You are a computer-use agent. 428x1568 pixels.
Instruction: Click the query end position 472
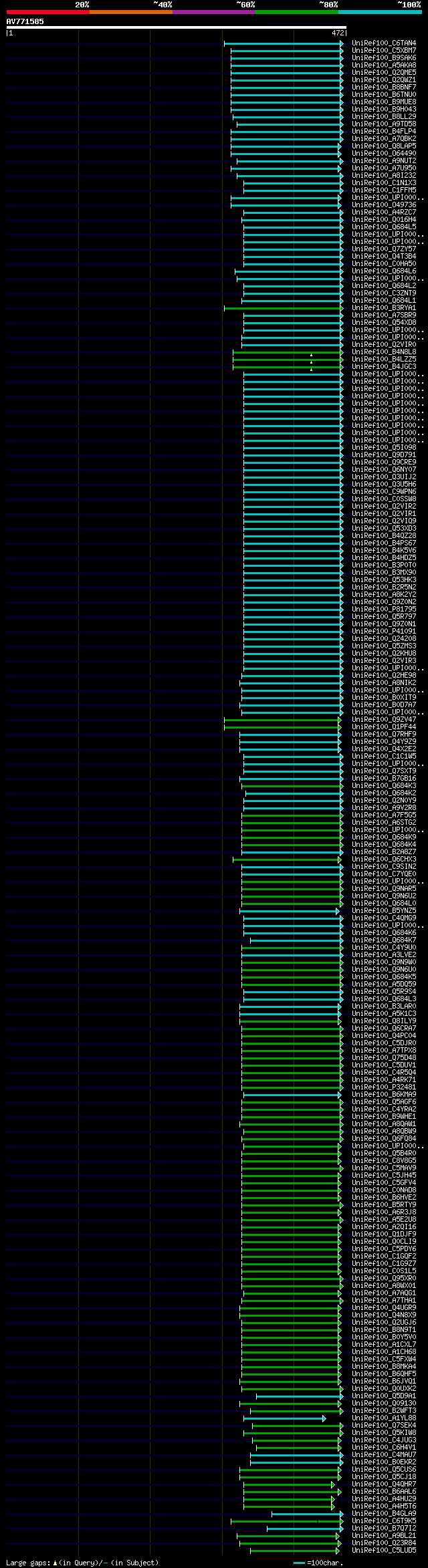(338, 33)
